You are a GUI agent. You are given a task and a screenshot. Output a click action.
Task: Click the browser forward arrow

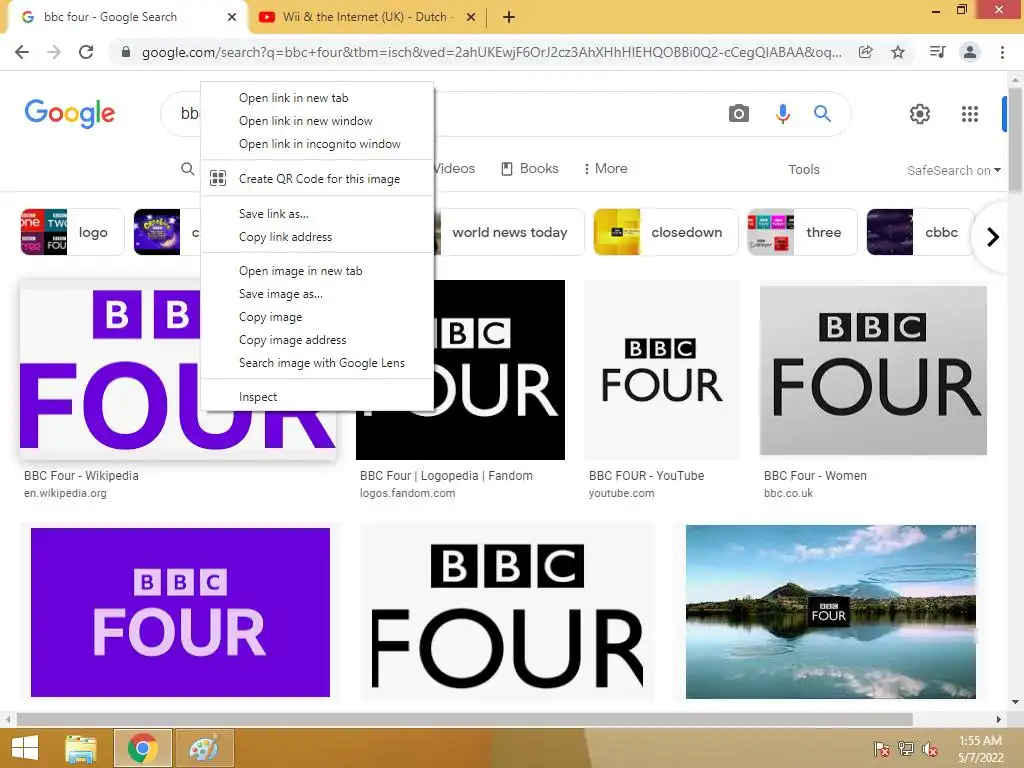point(54,52)
